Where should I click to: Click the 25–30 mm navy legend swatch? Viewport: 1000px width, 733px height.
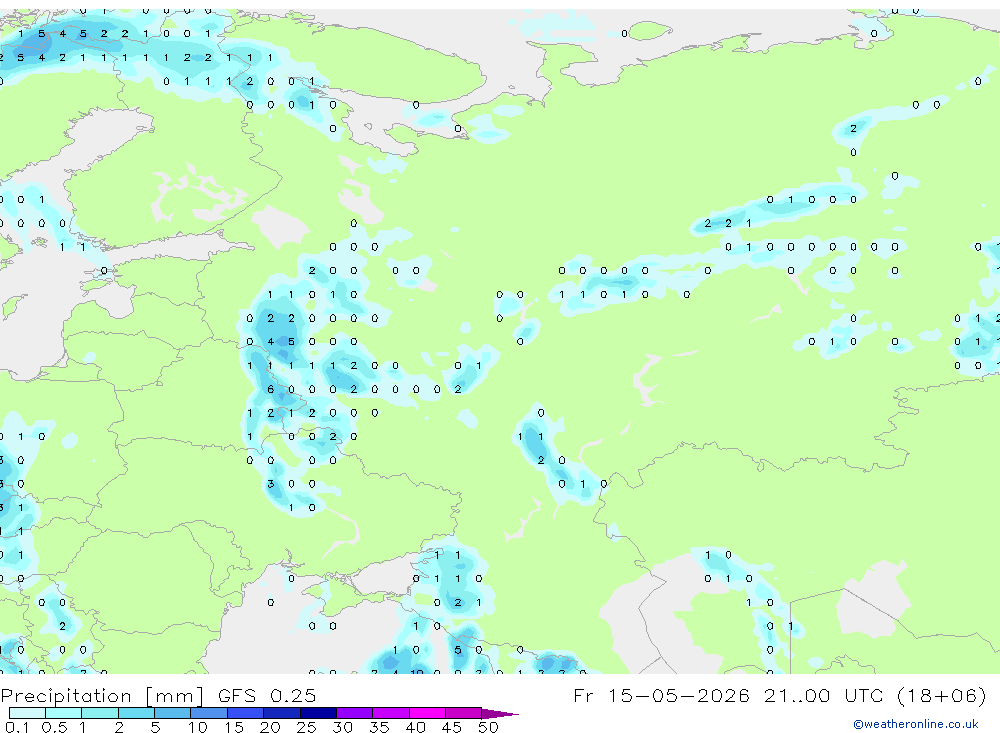(318, 713)
